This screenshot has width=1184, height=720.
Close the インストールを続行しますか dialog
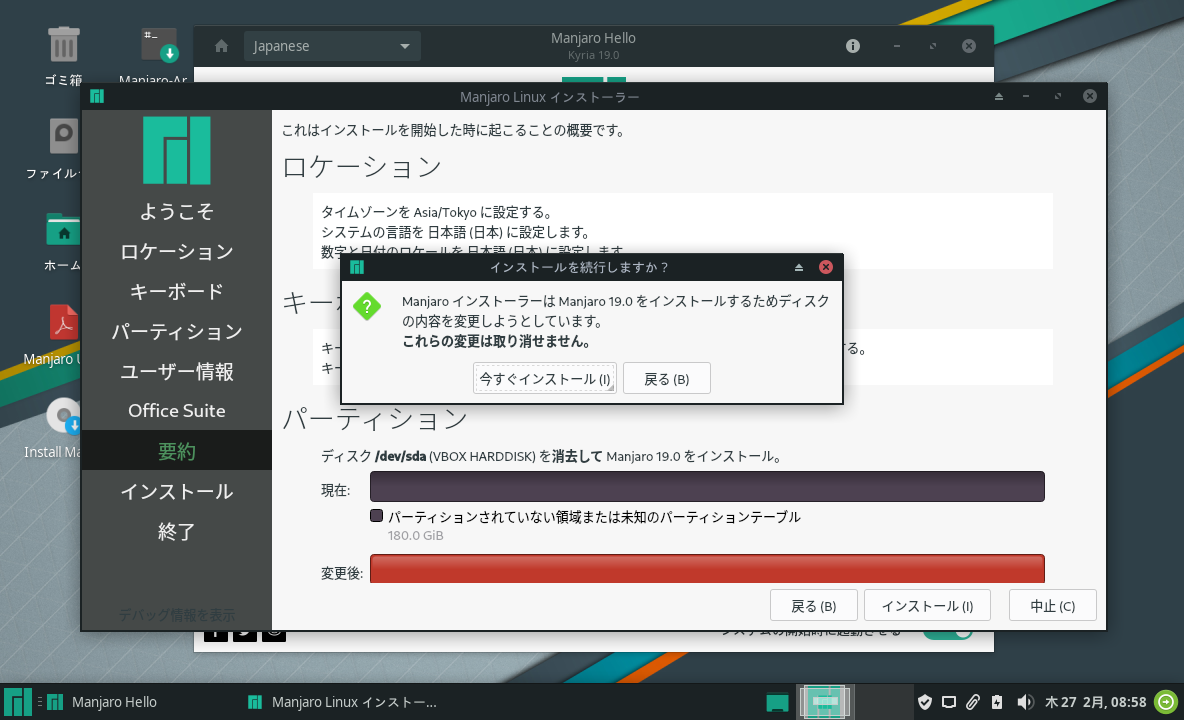pyautogui.click(x=826, y=267)
